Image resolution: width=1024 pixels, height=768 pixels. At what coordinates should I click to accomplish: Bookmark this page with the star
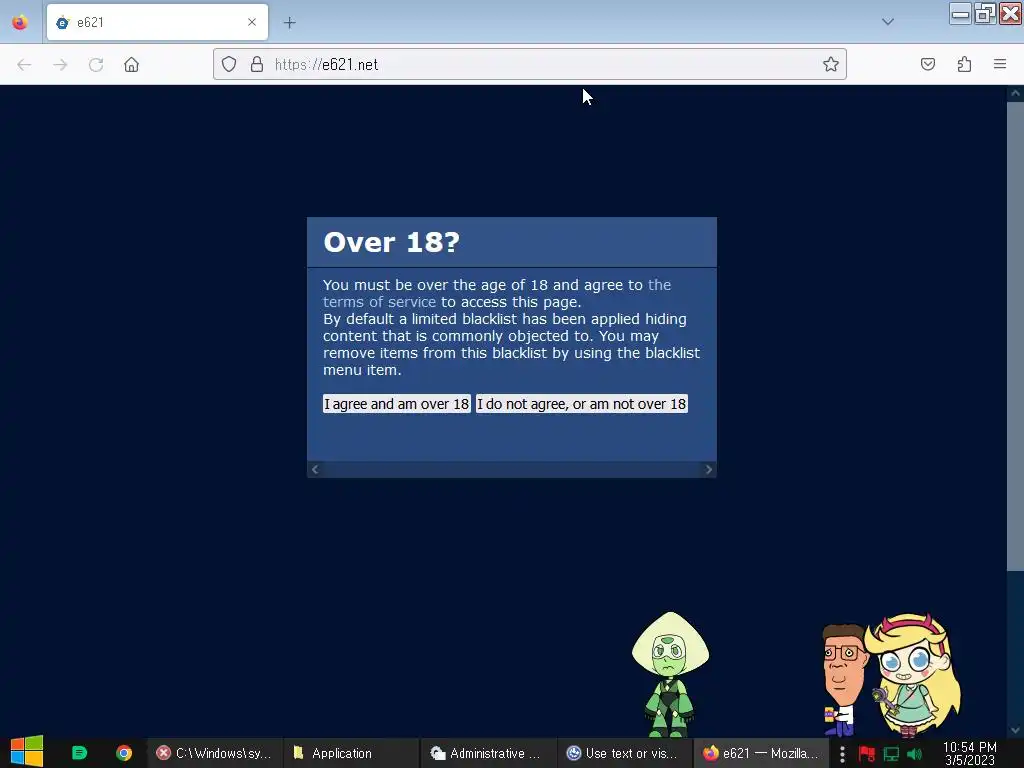[831, 64]
